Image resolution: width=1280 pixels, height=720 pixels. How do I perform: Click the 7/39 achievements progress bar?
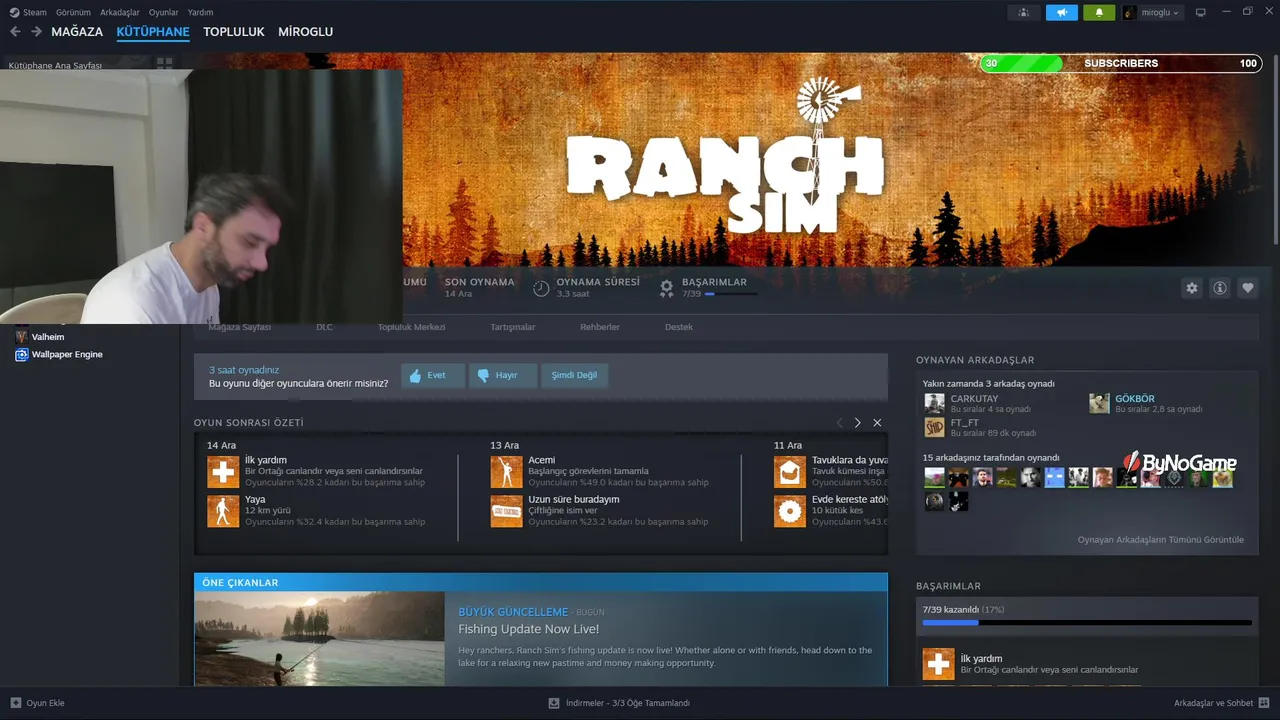click(x=1087, y=622)
